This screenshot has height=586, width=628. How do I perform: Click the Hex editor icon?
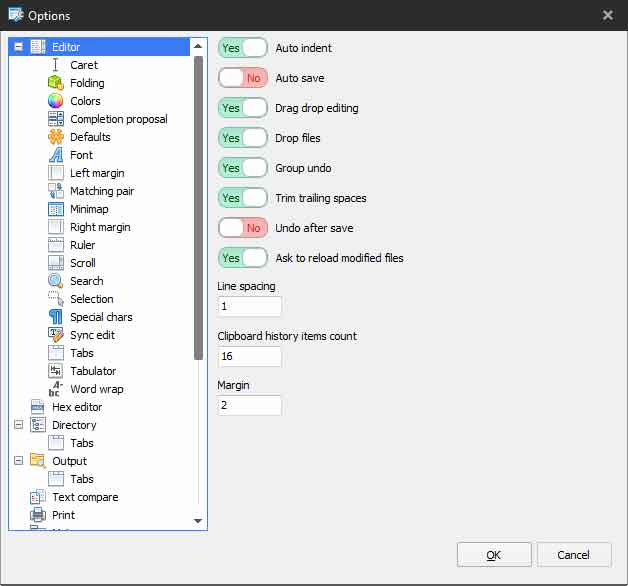click(x=38, y=407)
